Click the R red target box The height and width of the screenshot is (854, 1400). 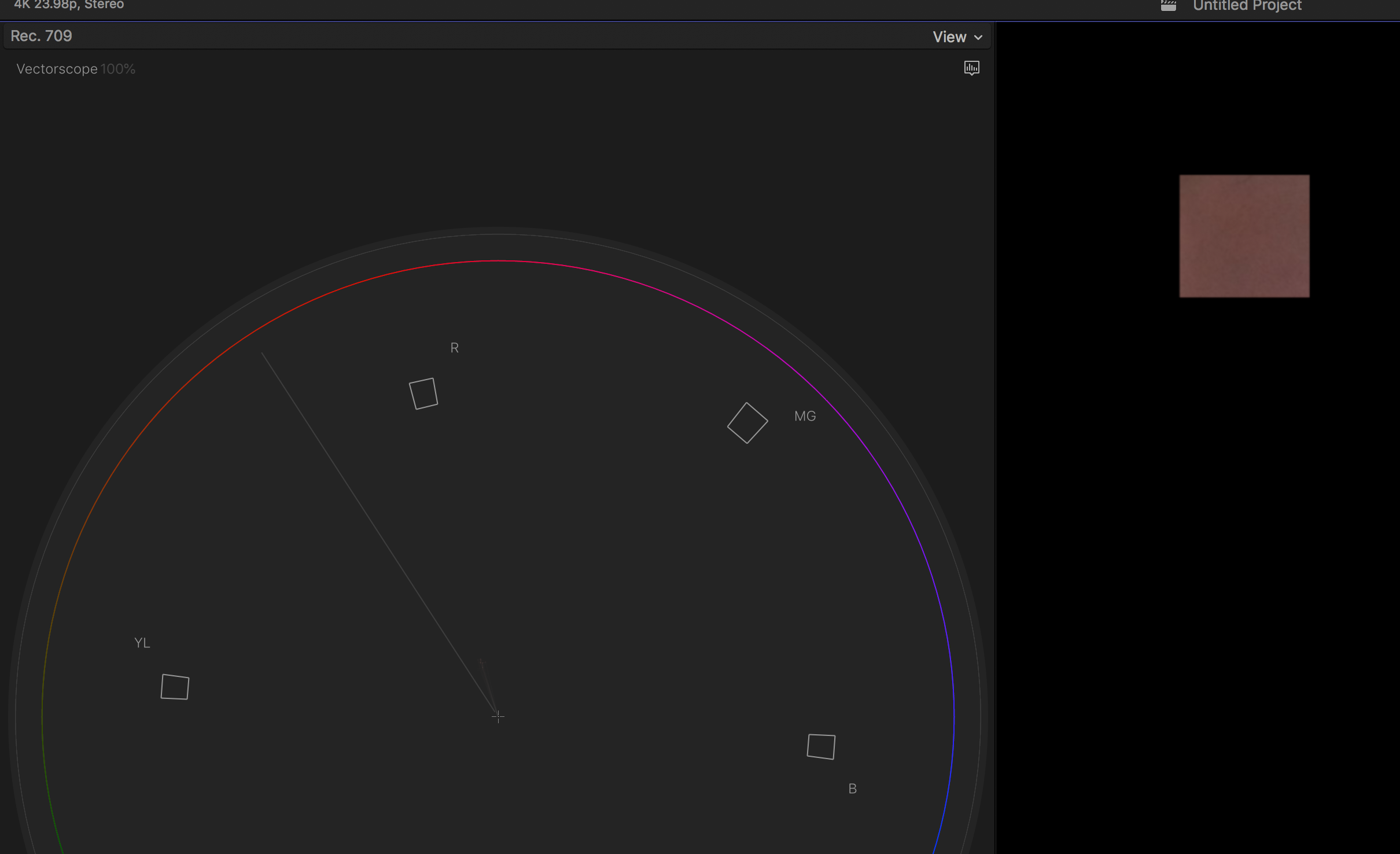pyautogui.click(x=423, y=393)
